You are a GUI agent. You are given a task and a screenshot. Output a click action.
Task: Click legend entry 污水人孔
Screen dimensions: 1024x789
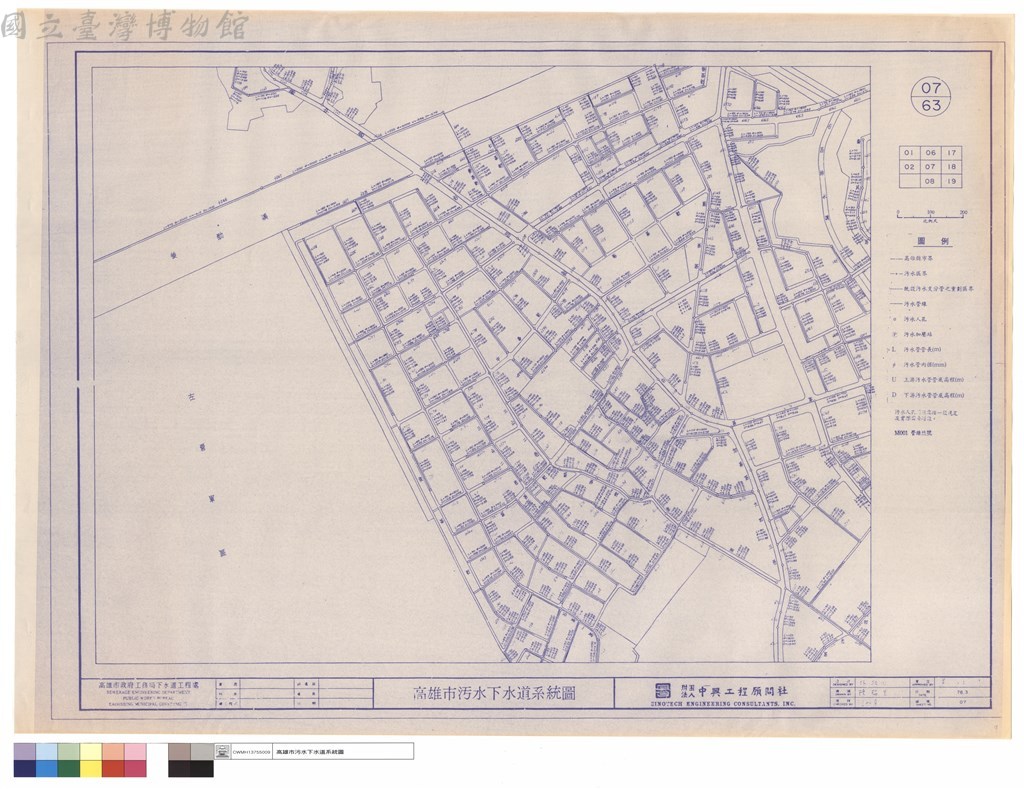[x=910, y=319]
